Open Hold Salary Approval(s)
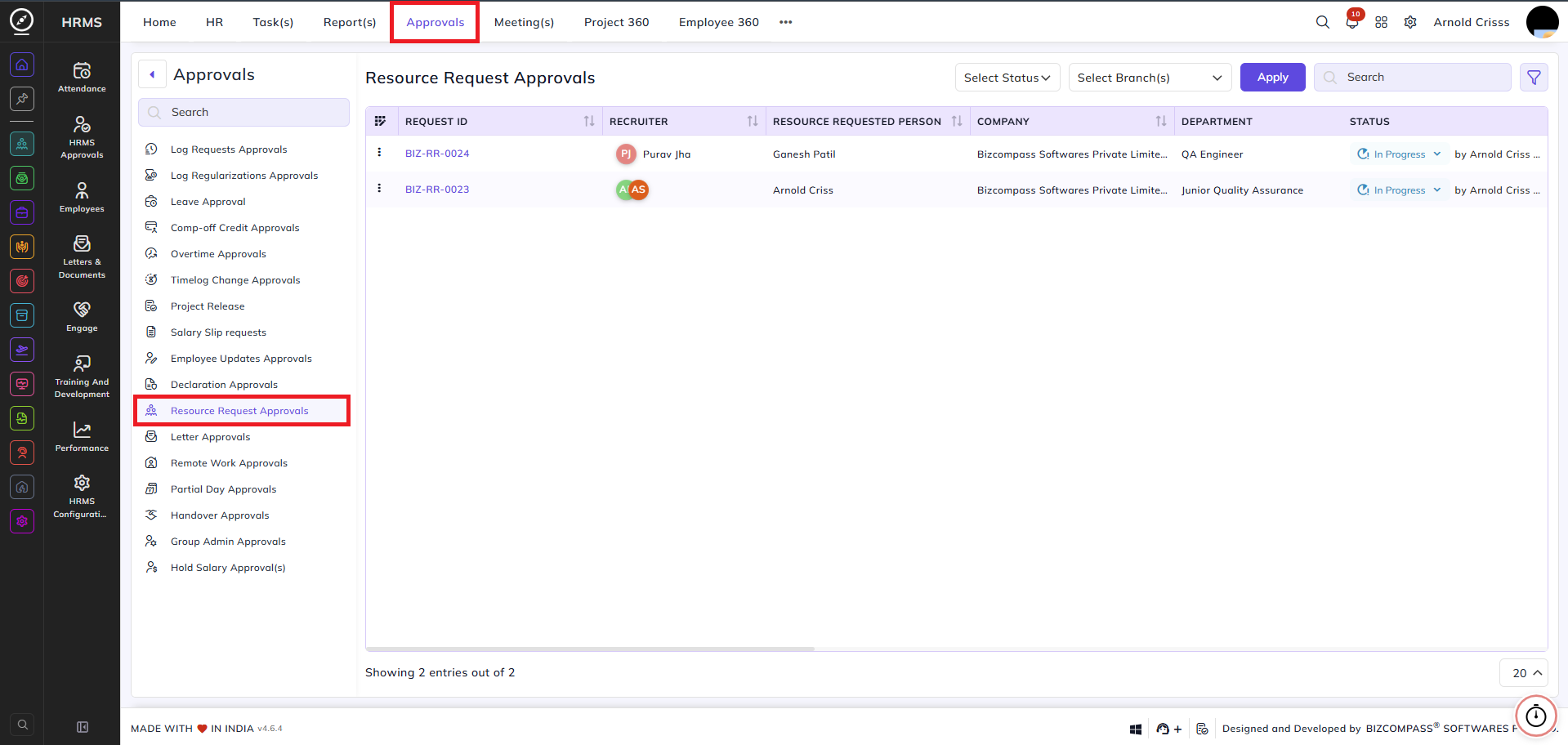This screenshot has width=1568, height=745. (x=228, y=568)
